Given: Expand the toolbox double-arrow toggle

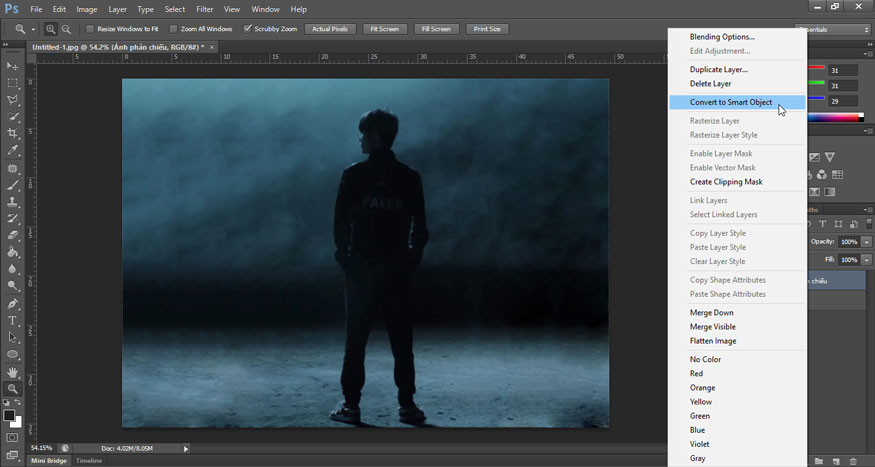Looking at the screenshot, I should (x=6, y=45).
